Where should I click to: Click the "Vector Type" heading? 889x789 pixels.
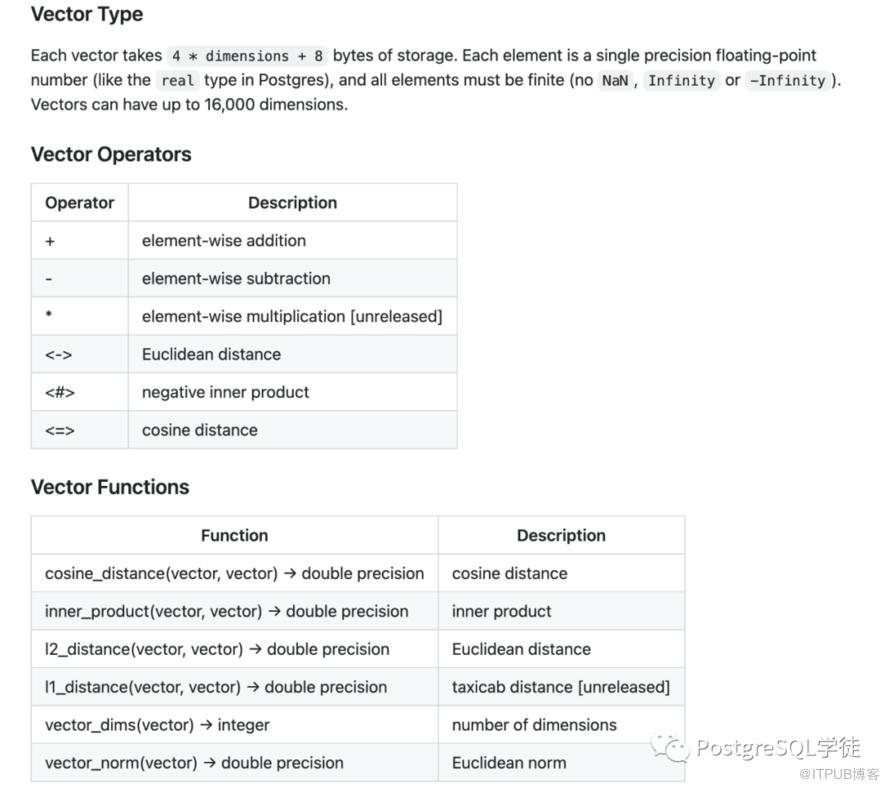[x=87, y=15]
